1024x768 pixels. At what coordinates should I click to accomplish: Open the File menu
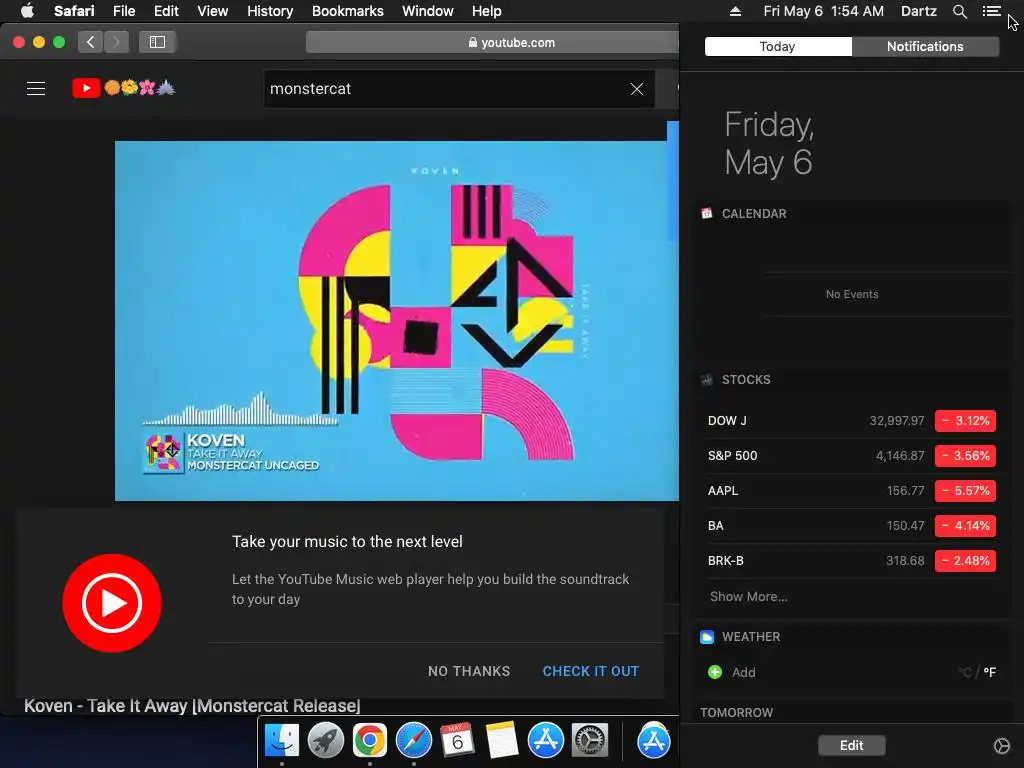124,11
